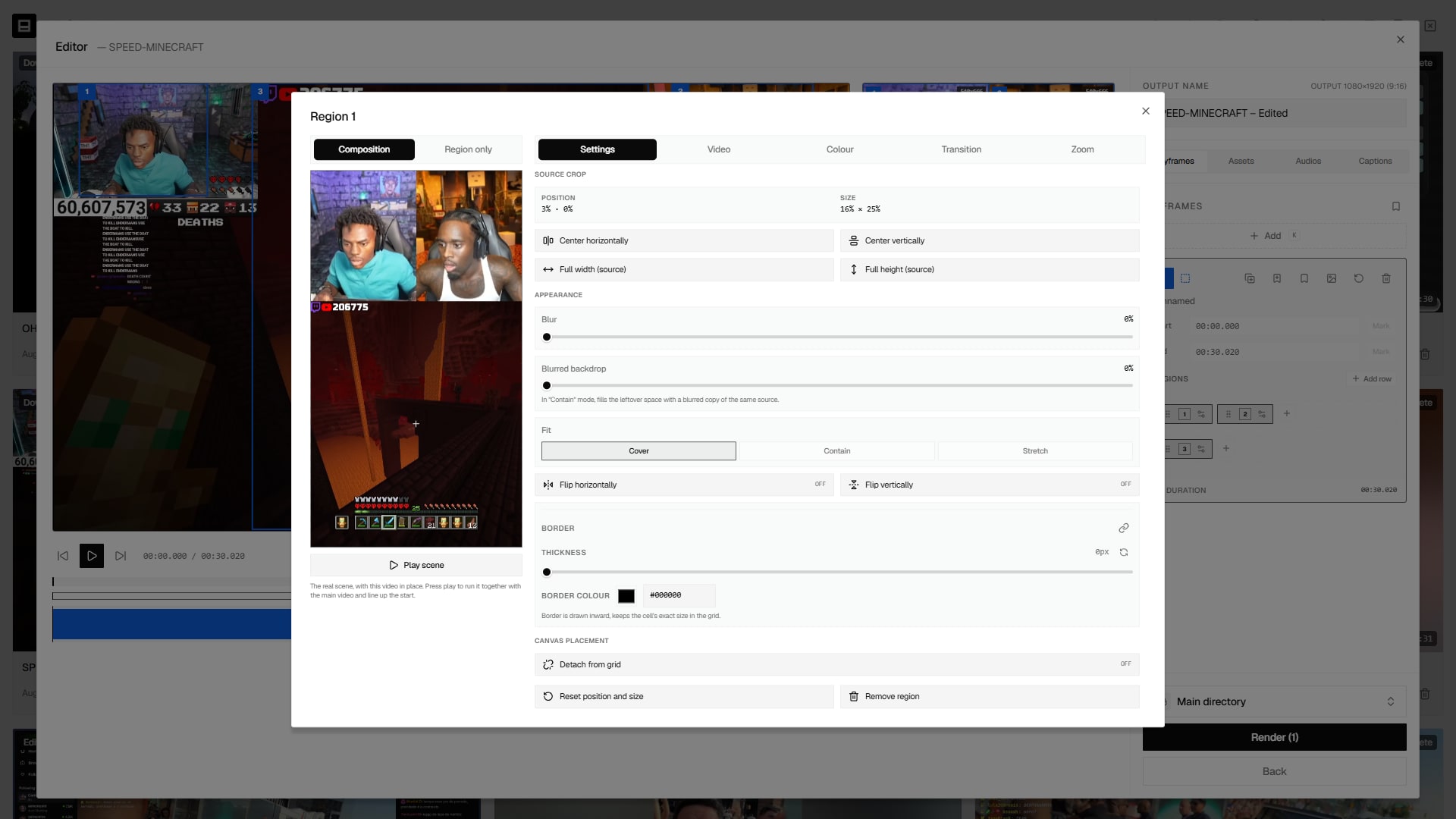Click the border colour hex field

pos(679,595)
